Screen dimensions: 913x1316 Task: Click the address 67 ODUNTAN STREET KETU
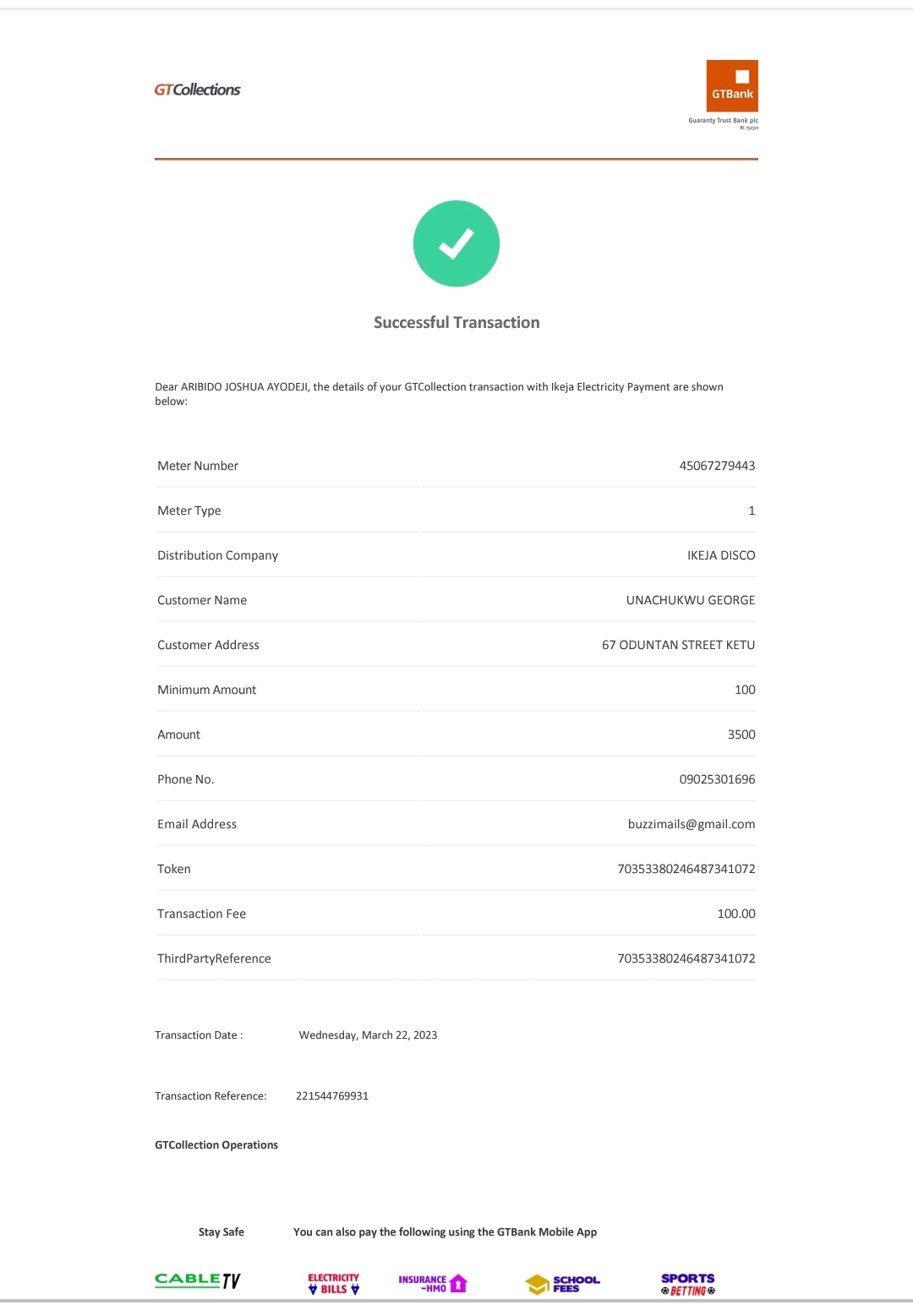click(x=678, y=645)
